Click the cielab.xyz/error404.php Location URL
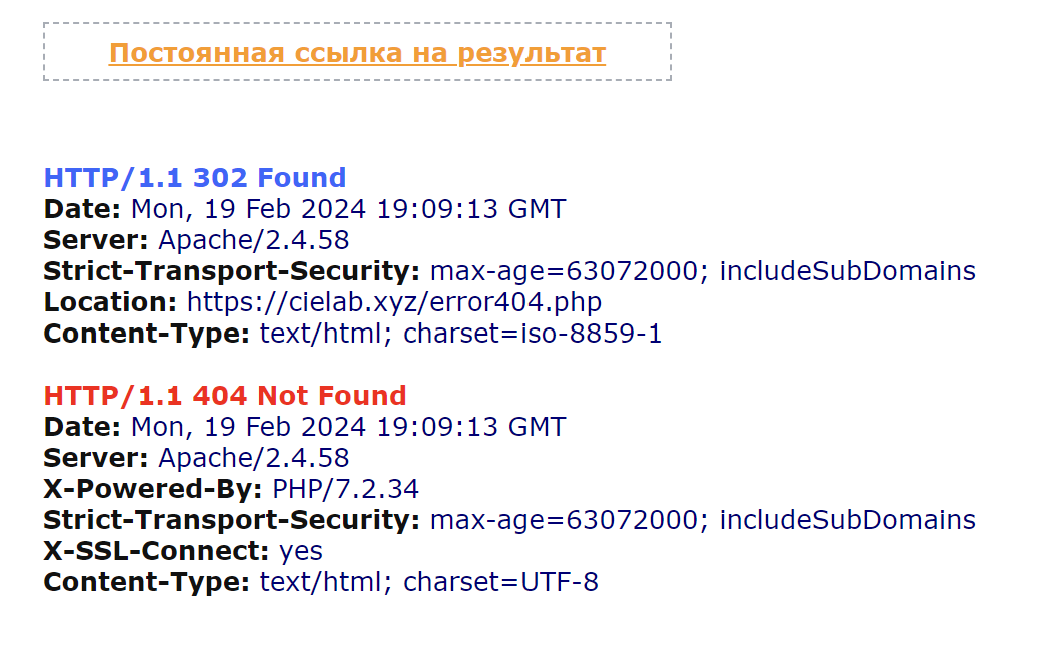The image size is (1052, 658). pos(394,302)
